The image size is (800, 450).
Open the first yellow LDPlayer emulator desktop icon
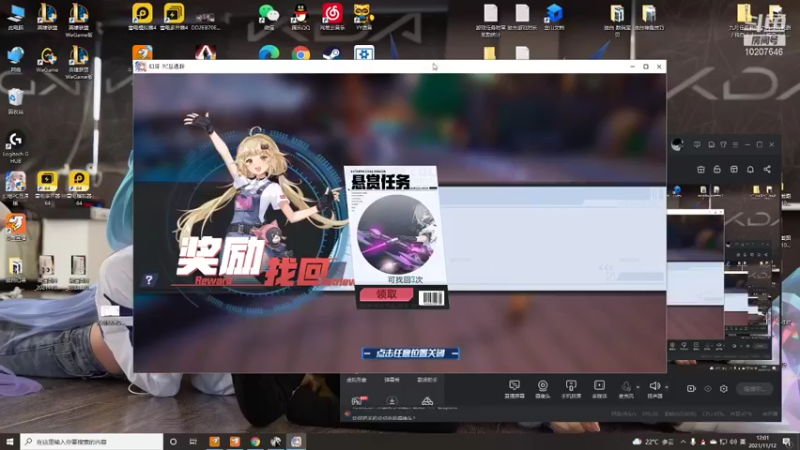(142, 16)
